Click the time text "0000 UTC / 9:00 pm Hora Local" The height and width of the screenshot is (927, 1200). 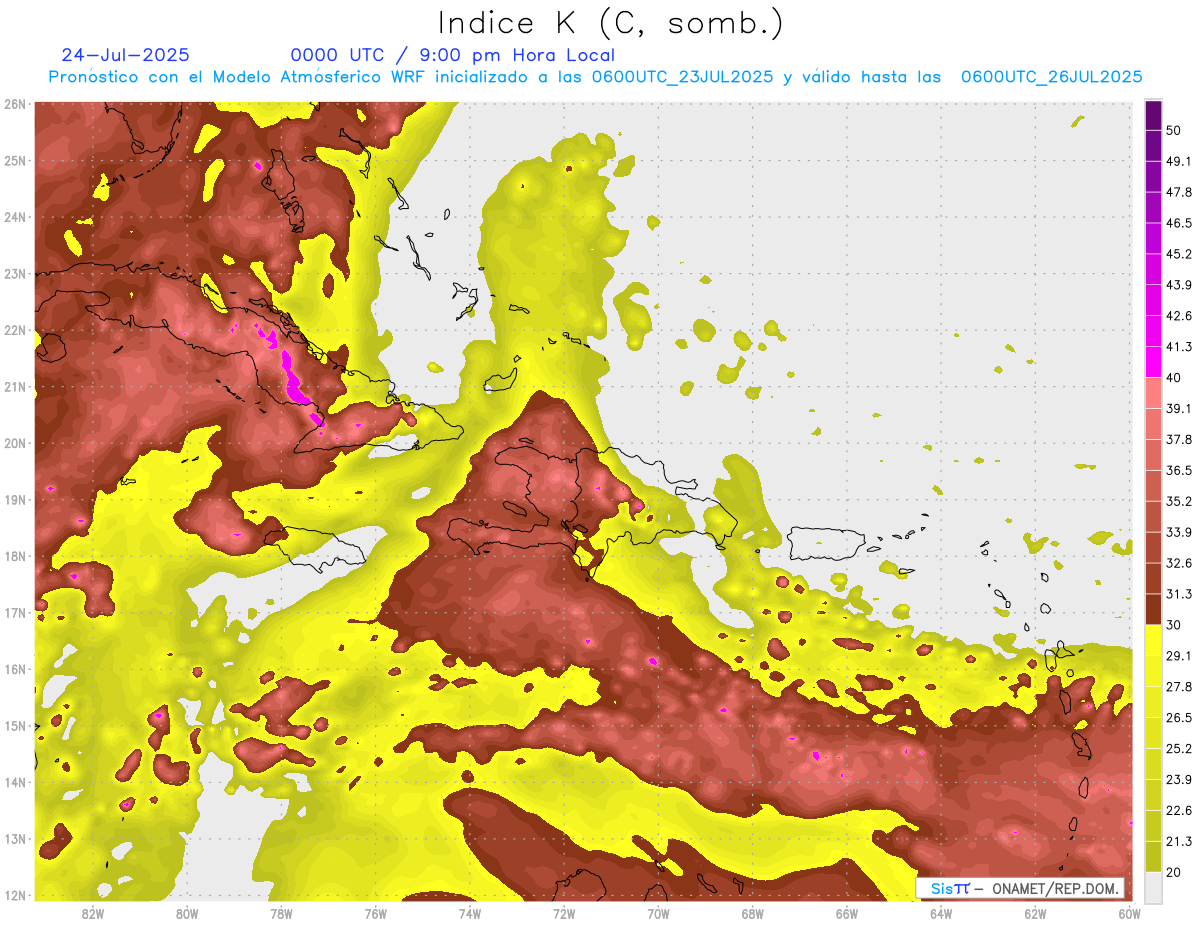pos(453,55)
